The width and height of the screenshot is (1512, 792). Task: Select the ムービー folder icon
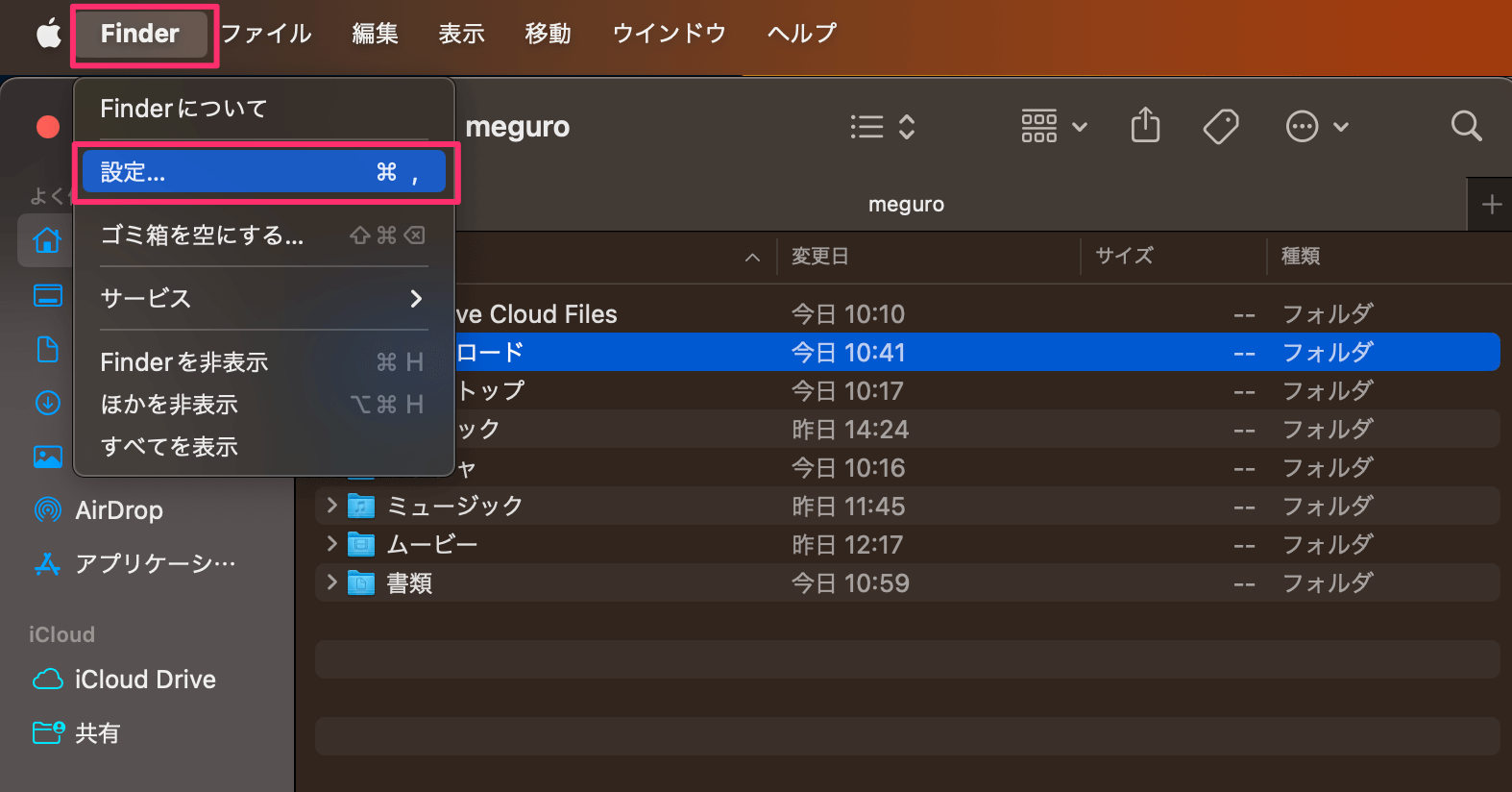pyautogui.click(x=361, y=544)
